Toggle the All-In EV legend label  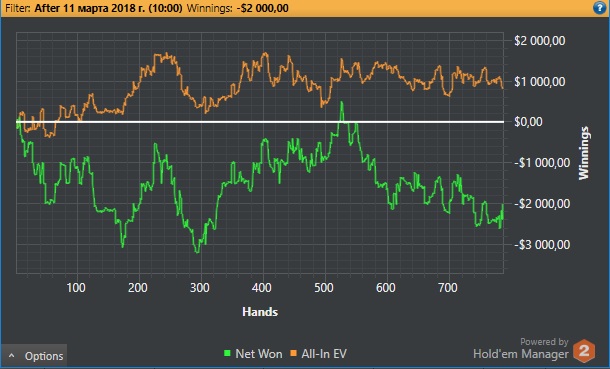(324, 354)
